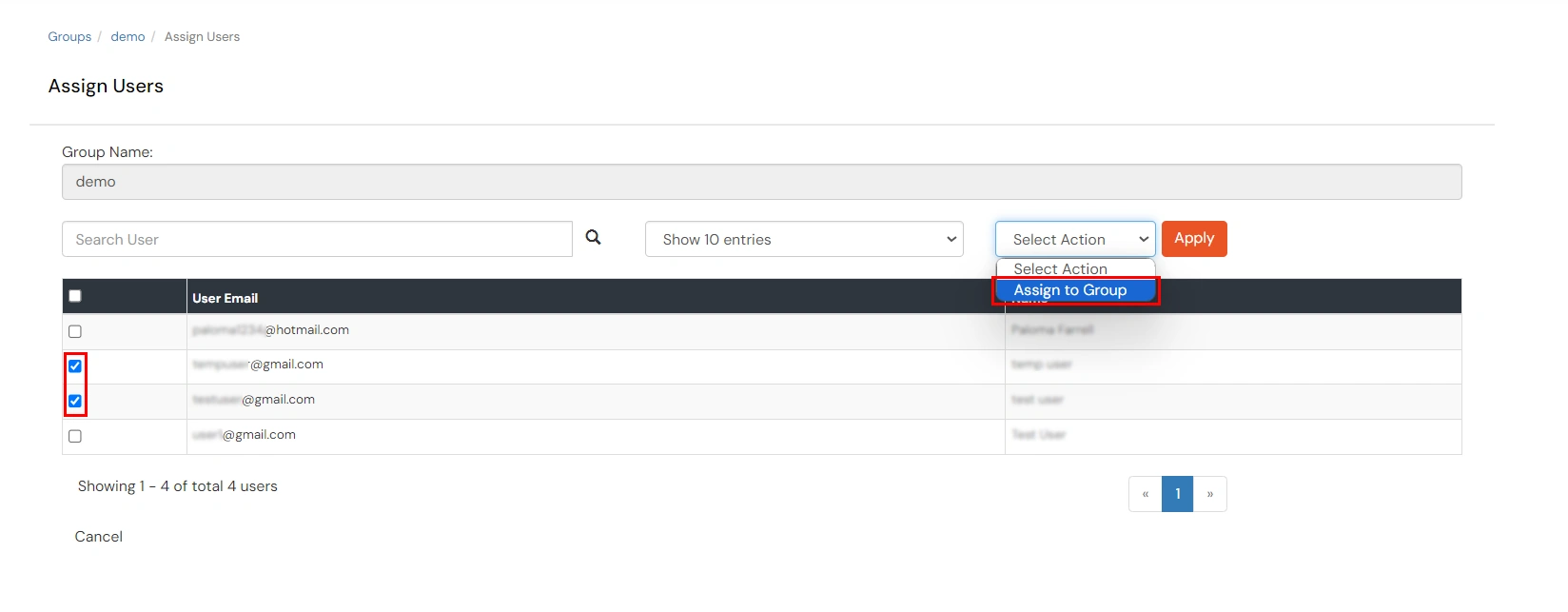This screenshot has height=612, width=1568.
Task: Toggle the select-all header checkbox
Action: tap(75, 296)
